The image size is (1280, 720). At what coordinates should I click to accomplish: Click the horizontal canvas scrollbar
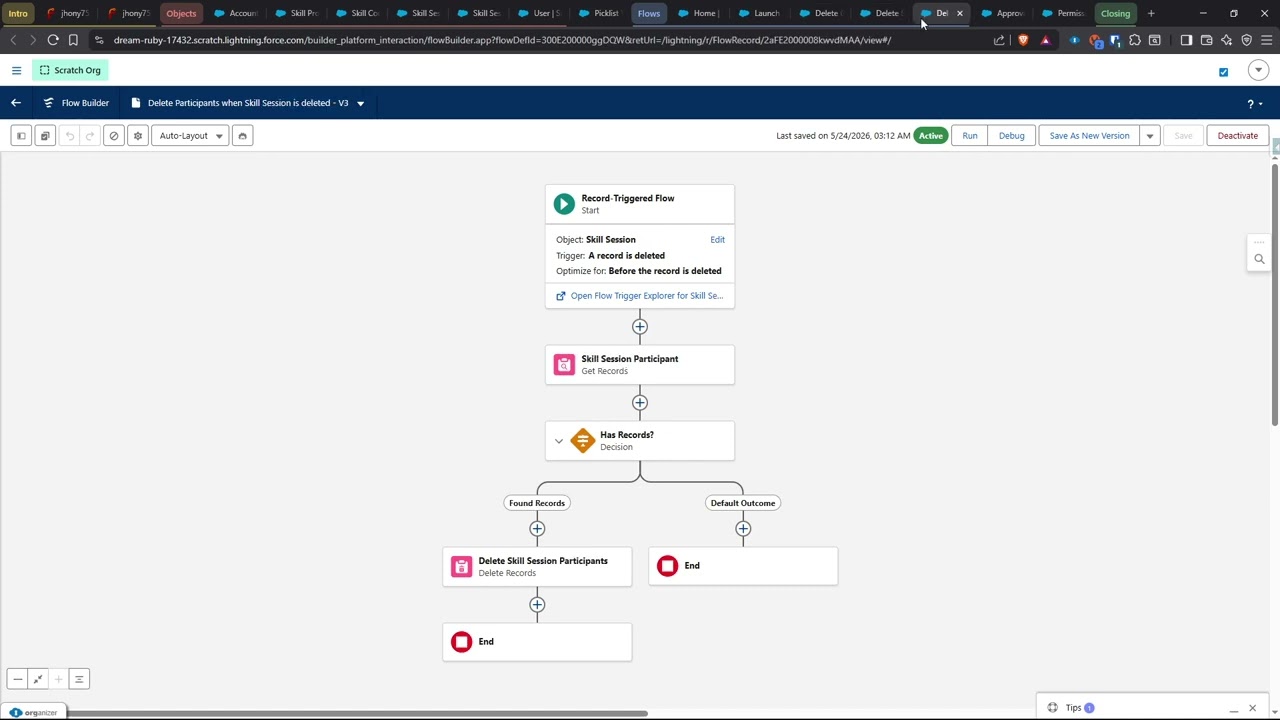click(356, 714)
